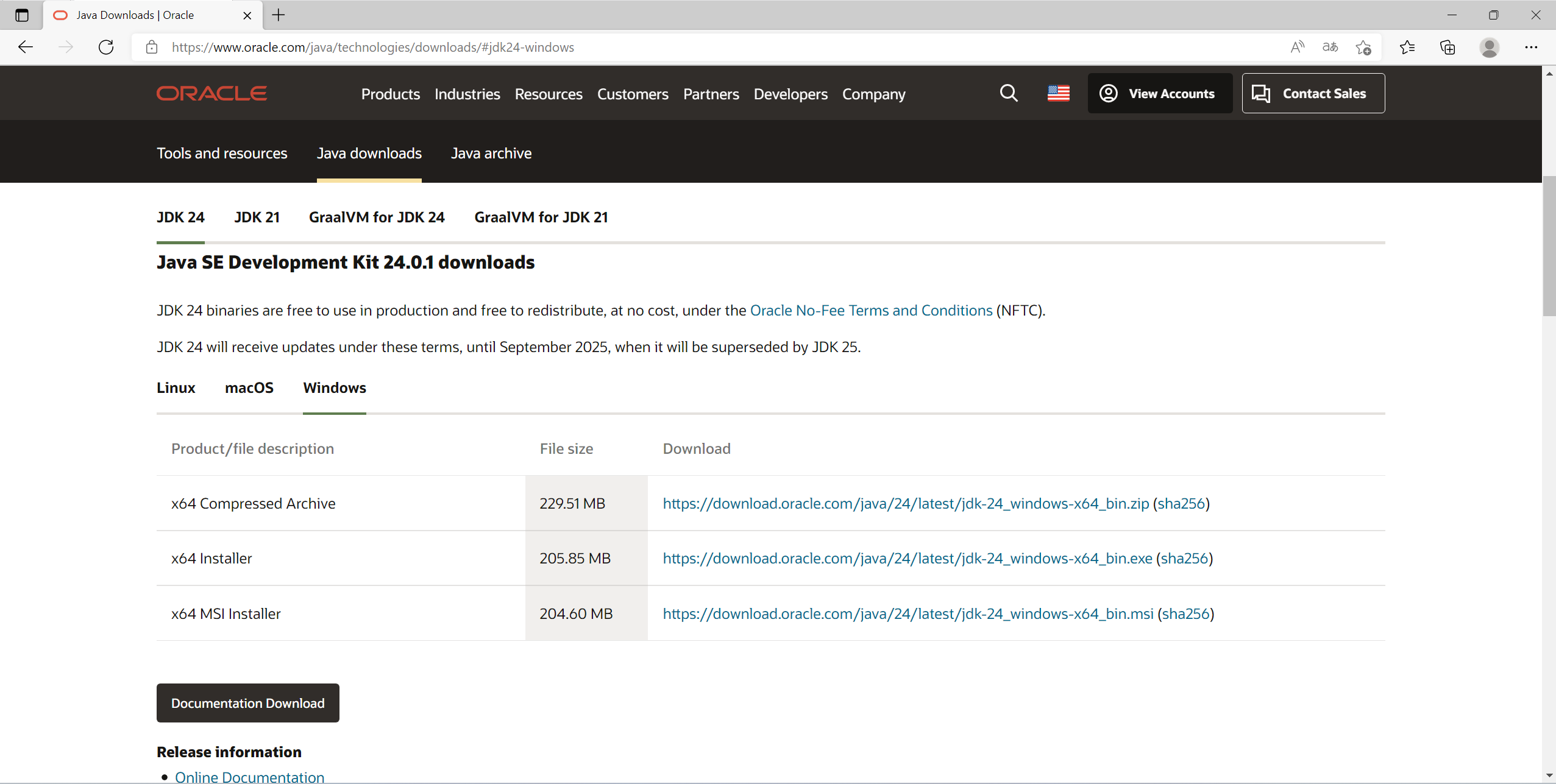This screenshot has height=784, width=1556.
Task: Select the macOS platform tab
Action: click(249, 388)
